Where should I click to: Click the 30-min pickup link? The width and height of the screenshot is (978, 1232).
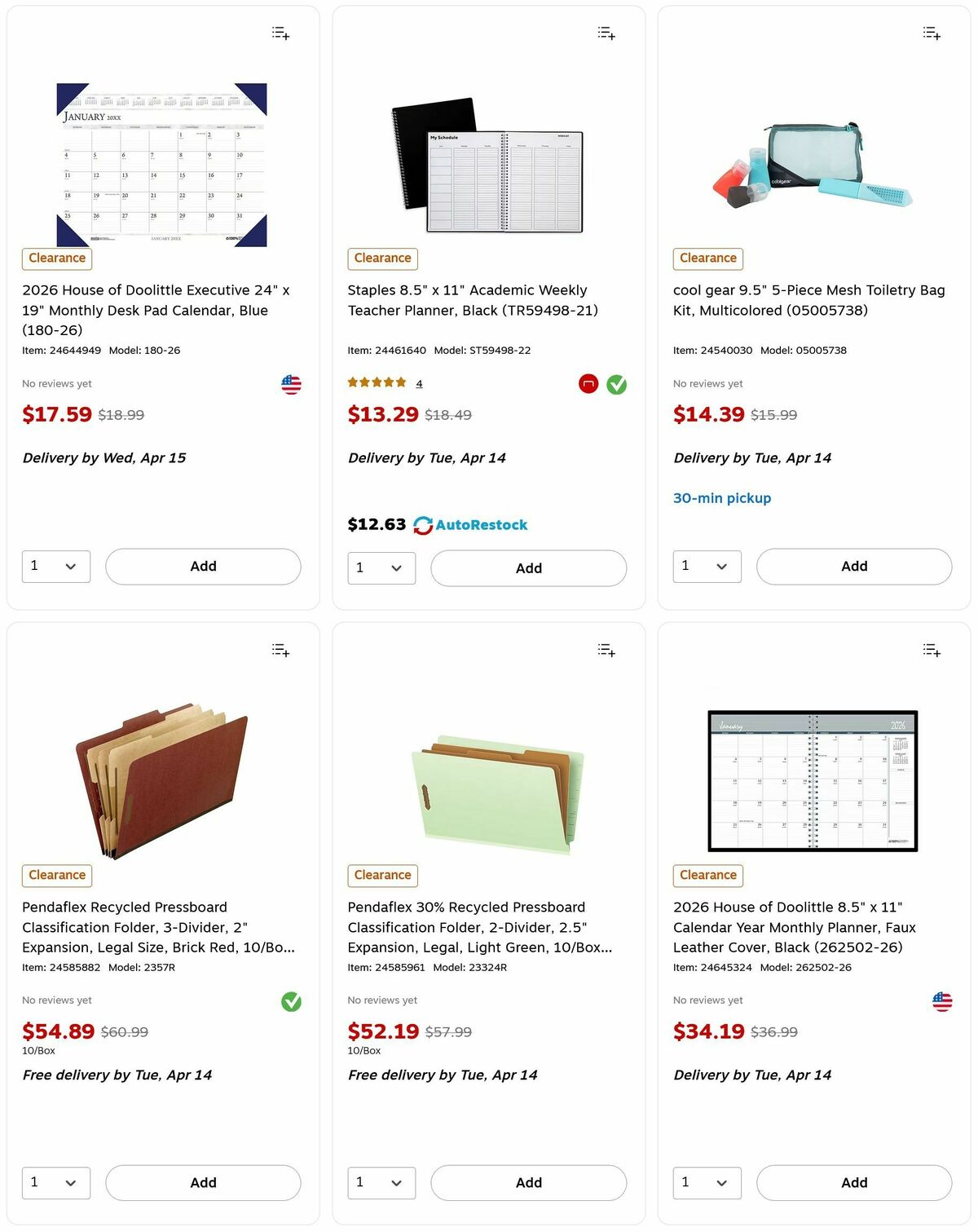tap(722, 497)
